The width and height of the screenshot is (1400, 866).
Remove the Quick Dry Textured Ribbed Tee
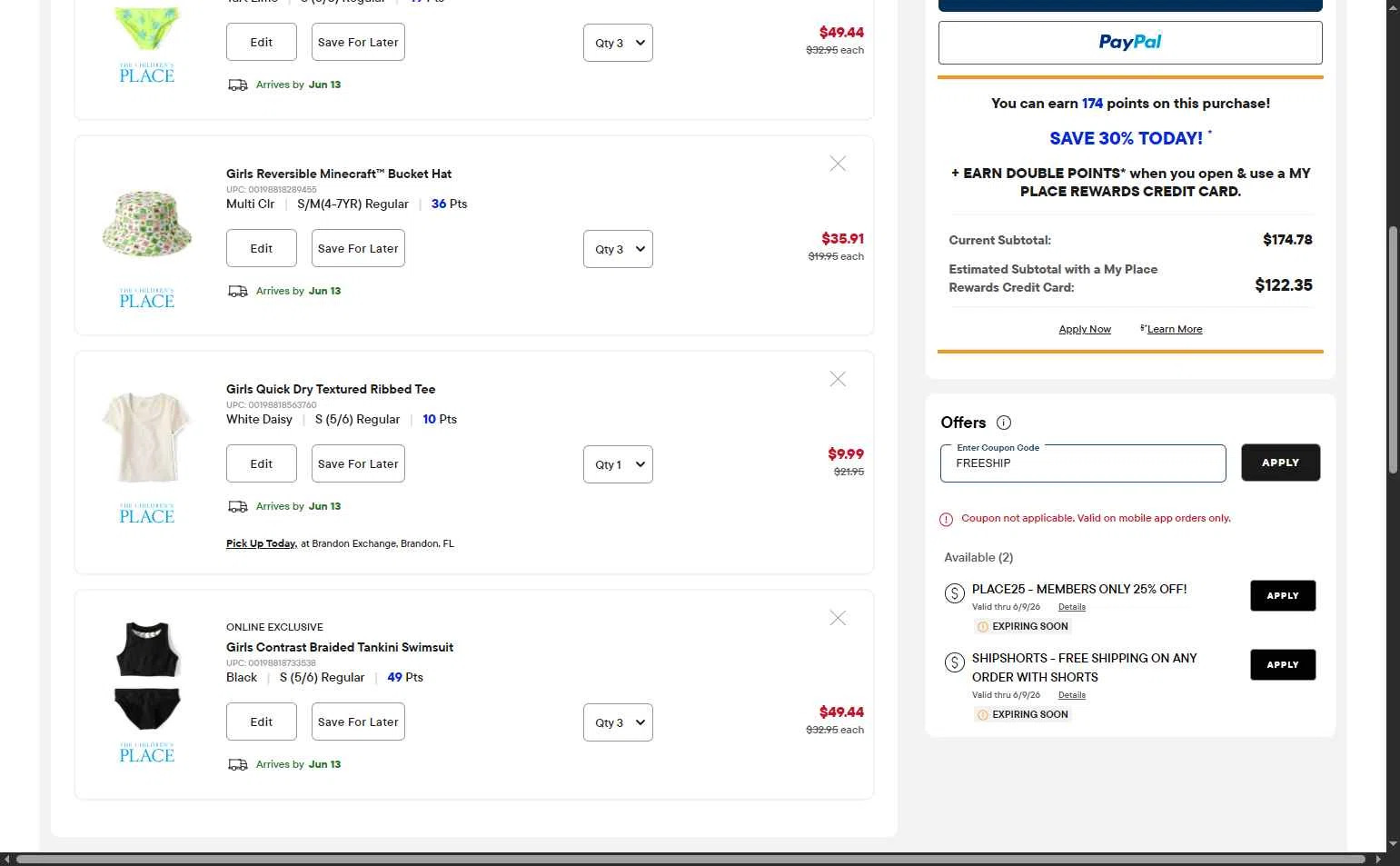tap(838, 379)
